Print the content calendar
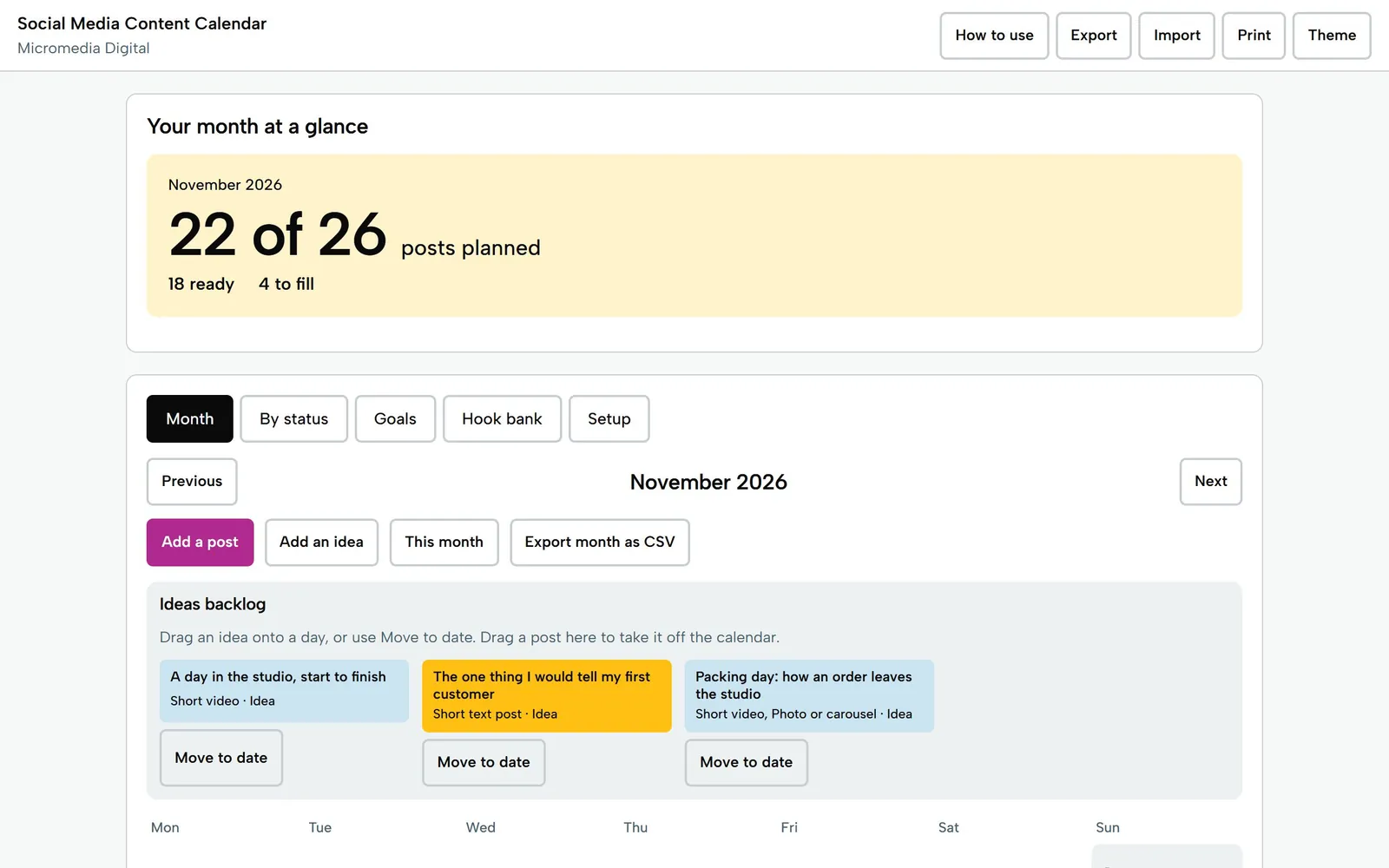The width and height of the screenshot is (1389, 868). tap(1254, 36)
